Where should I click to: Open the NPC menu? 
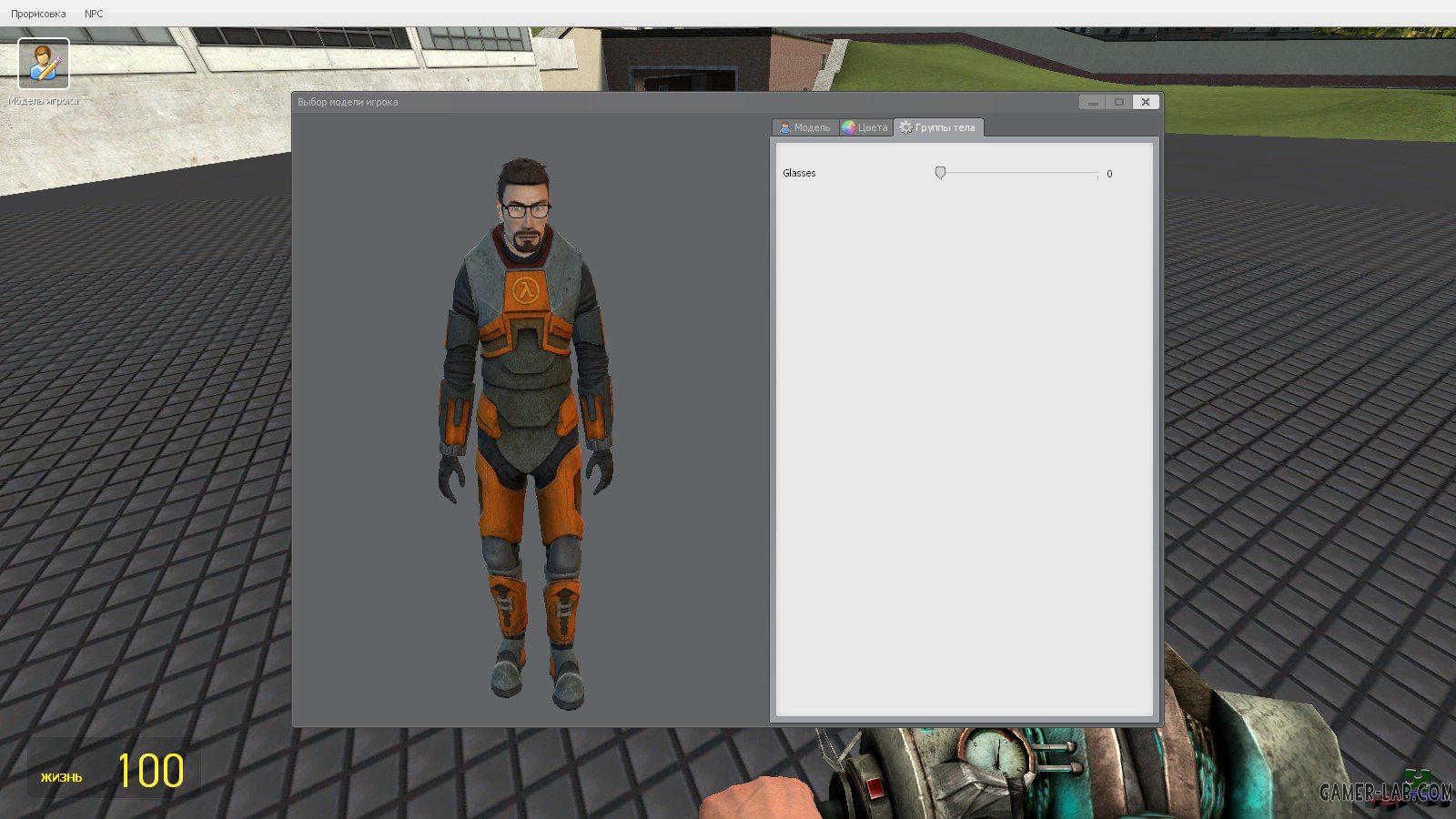click(x=94, y=14)
